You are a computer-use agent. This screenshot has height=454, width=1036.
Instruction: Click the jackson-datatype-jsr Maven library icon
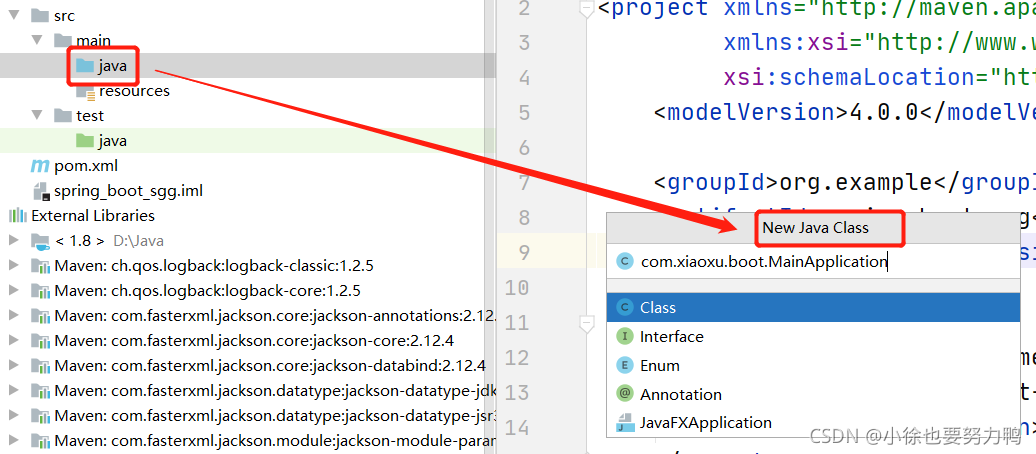(40, 416)
